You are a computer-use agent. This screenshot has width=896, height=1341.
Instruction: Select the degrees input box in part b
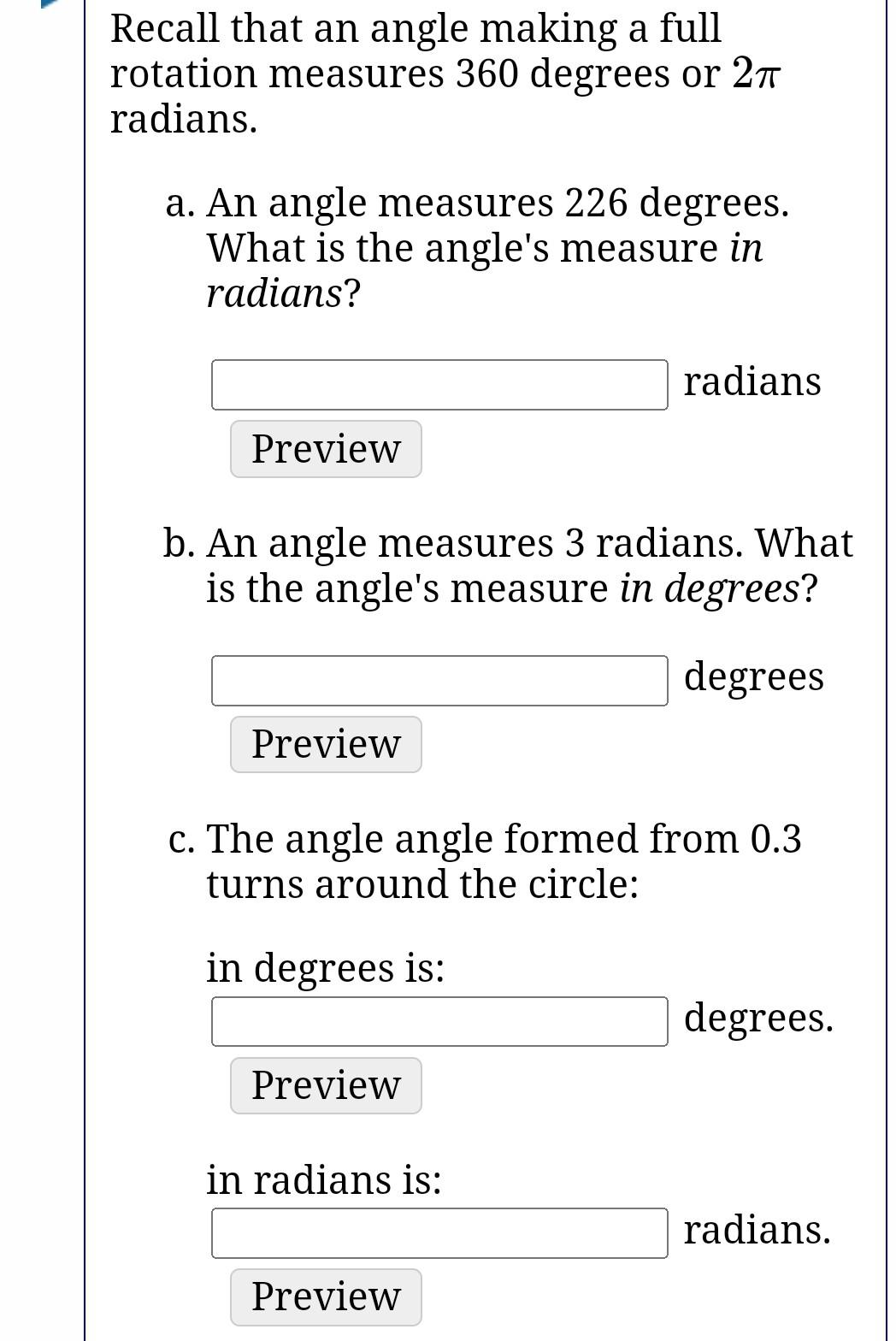point(439,680)
